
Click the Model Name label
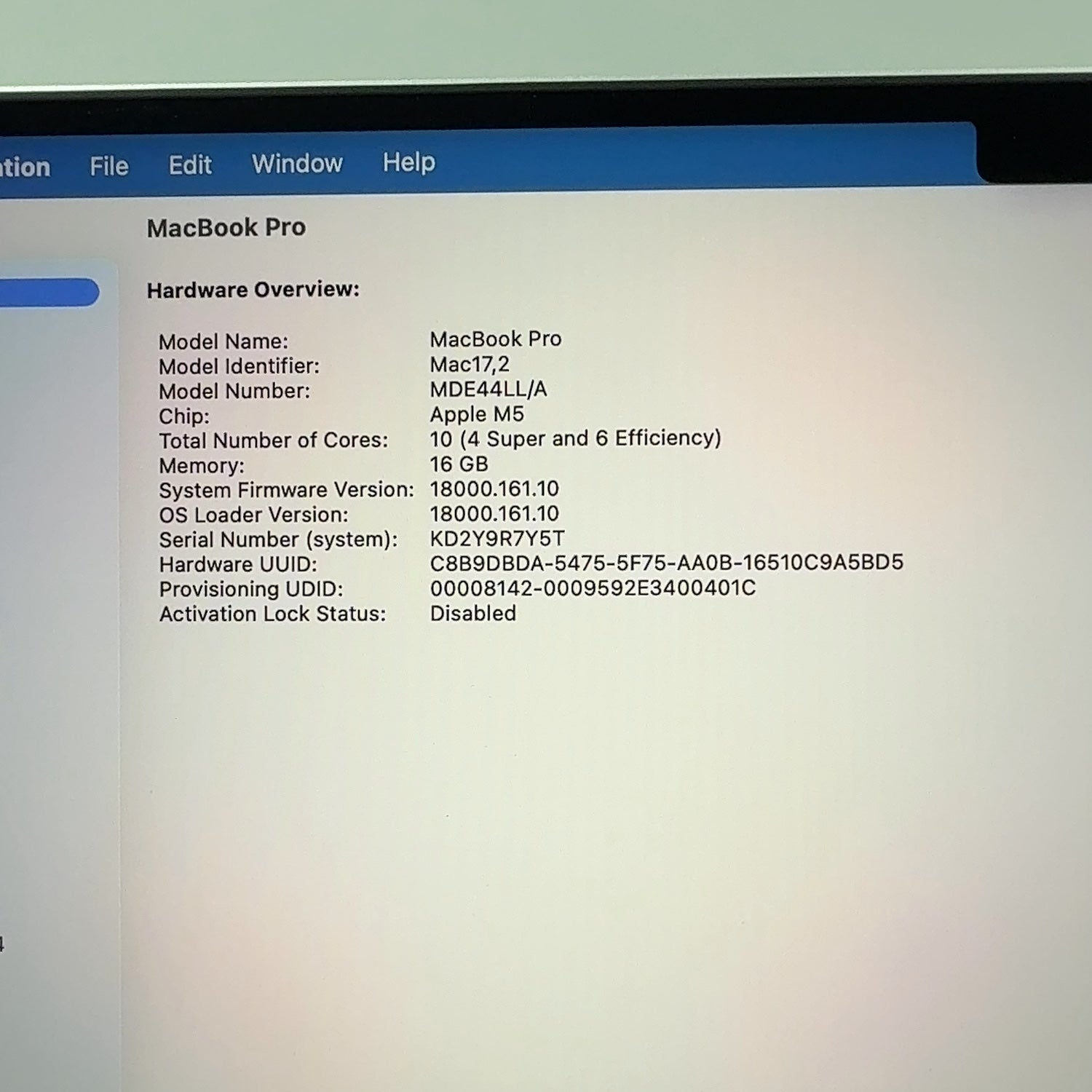pyautogui.click(x=223, y=341)
